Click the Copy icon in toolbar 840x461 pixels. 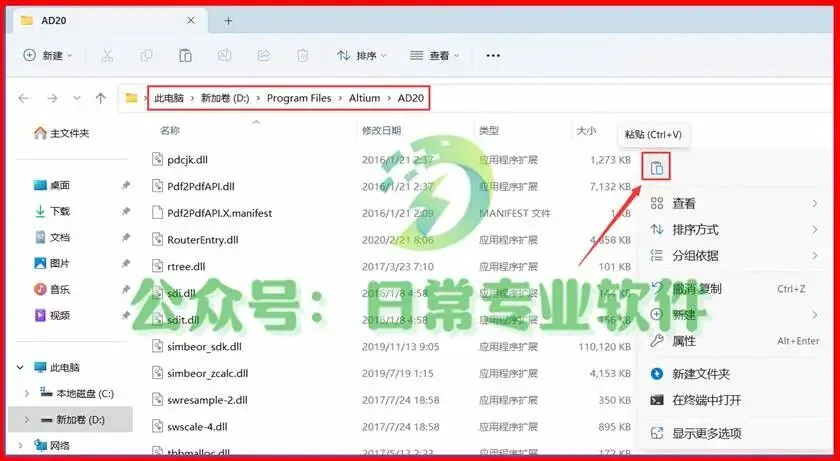(146, 55)
